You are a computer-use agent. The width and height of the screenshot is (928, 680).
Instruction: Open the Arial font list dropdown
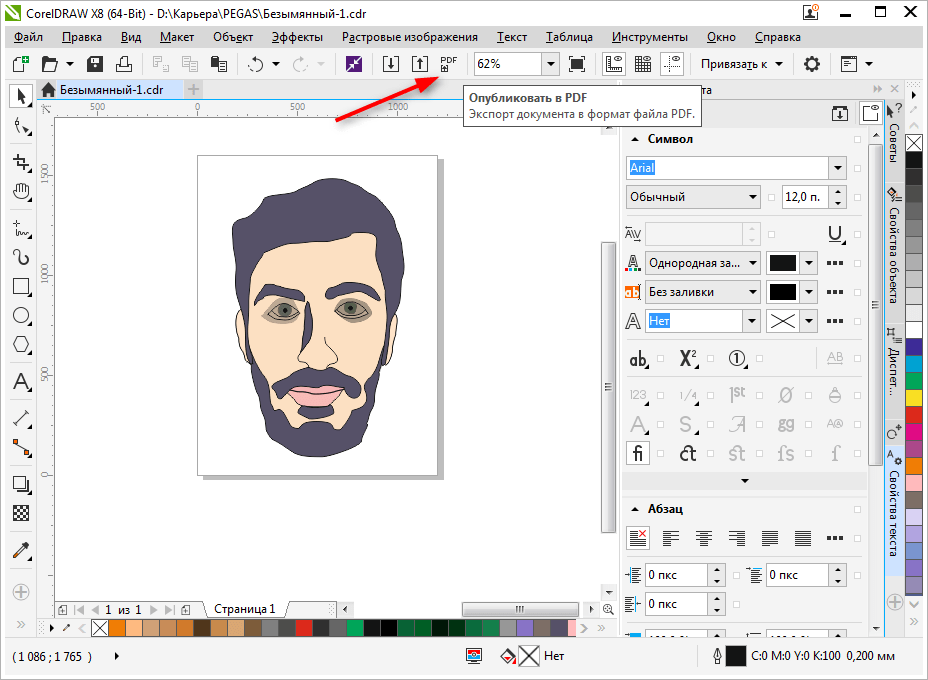click(836, 168)
